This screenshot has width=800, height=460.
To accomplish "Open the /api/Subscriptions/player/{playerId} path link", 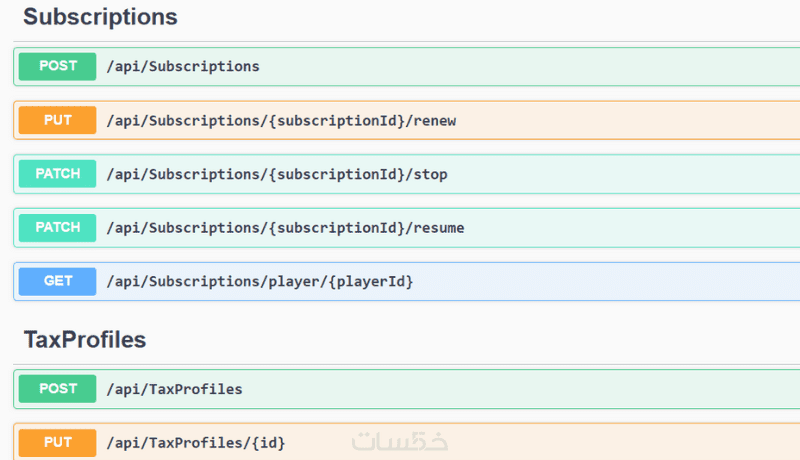I will tap(260, 282).
